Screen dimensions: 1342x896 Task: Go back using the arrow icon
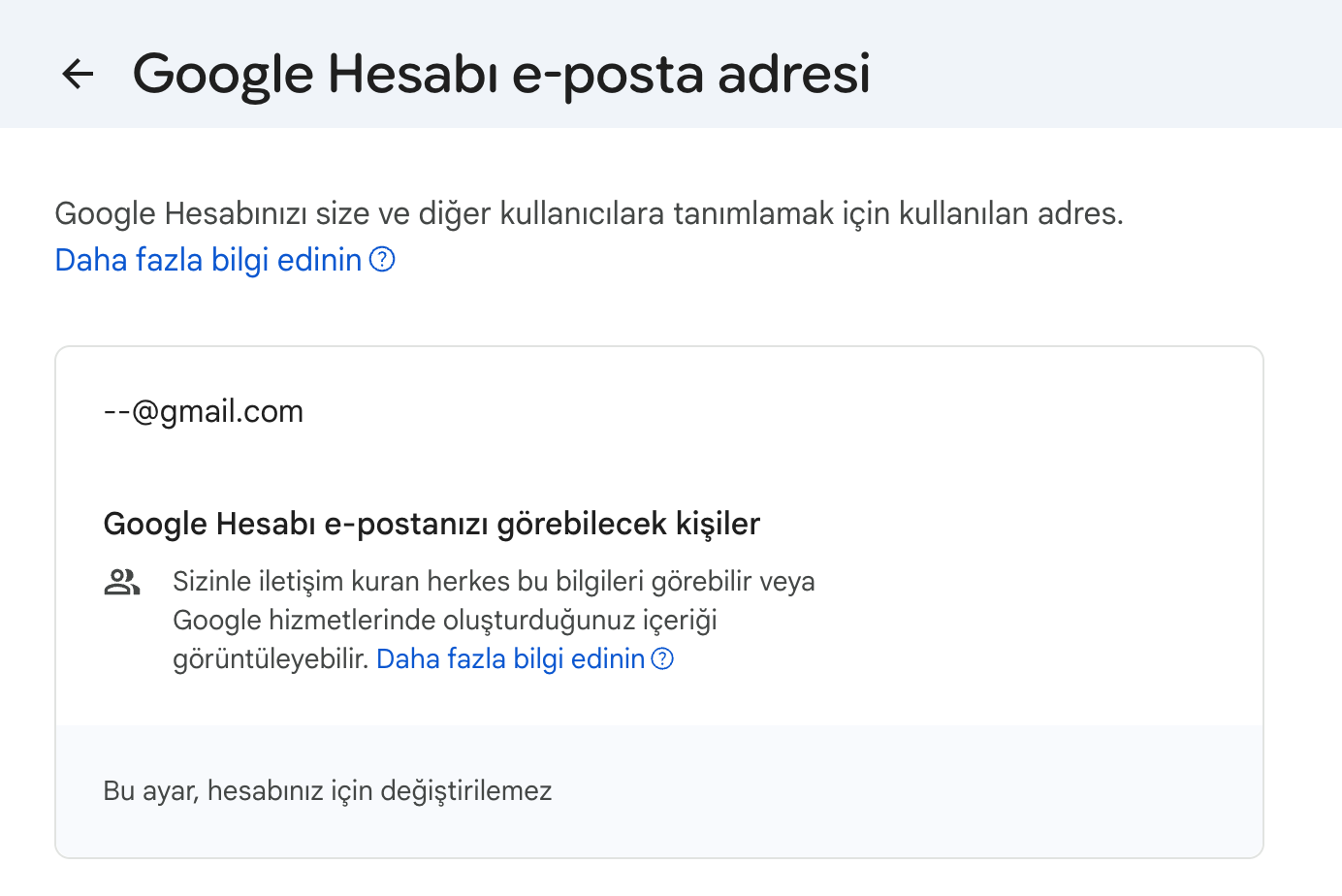click(x=78, y=74)
